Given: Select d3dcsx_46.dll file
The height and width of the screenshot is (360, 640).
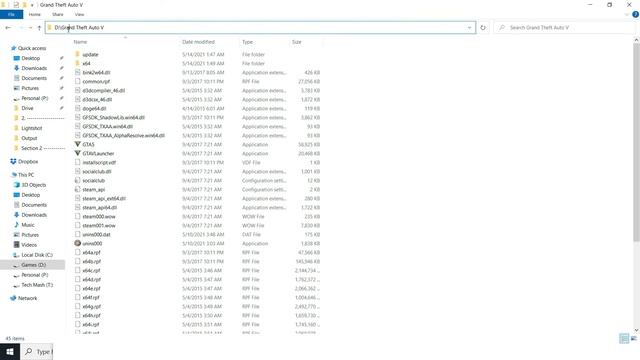Looking at the screenshot, I should (97, 100).
